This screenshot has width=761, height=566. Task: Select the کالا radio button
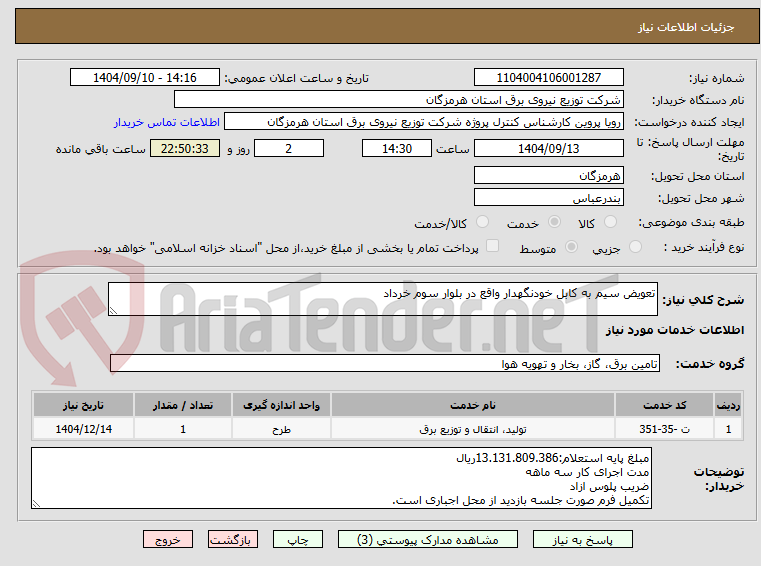click(610, 222)
